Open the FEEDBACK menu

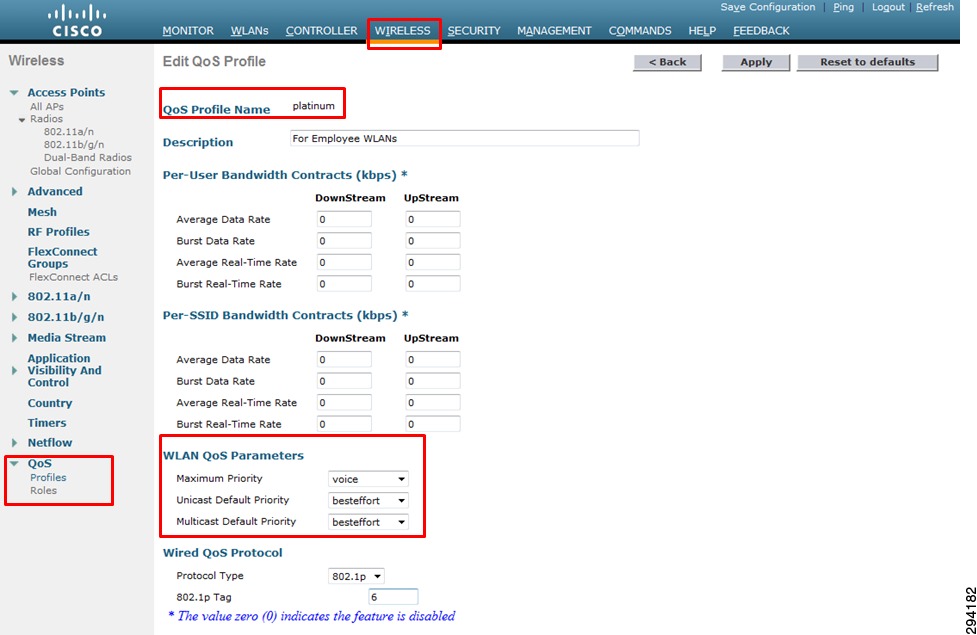click(761, 31)
